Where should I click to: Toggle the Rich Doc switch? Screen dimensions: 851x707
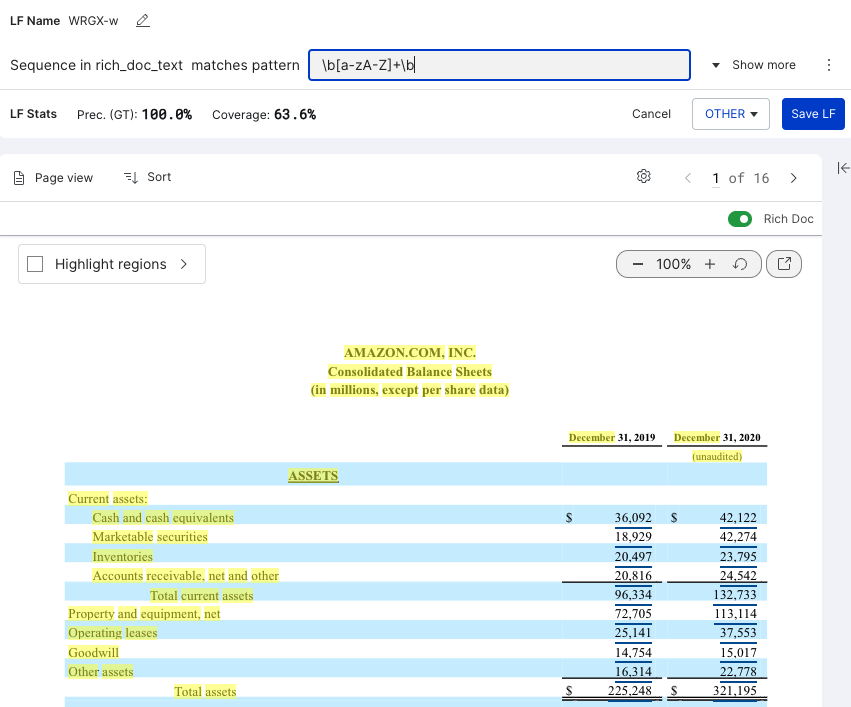tap(740, 219)
